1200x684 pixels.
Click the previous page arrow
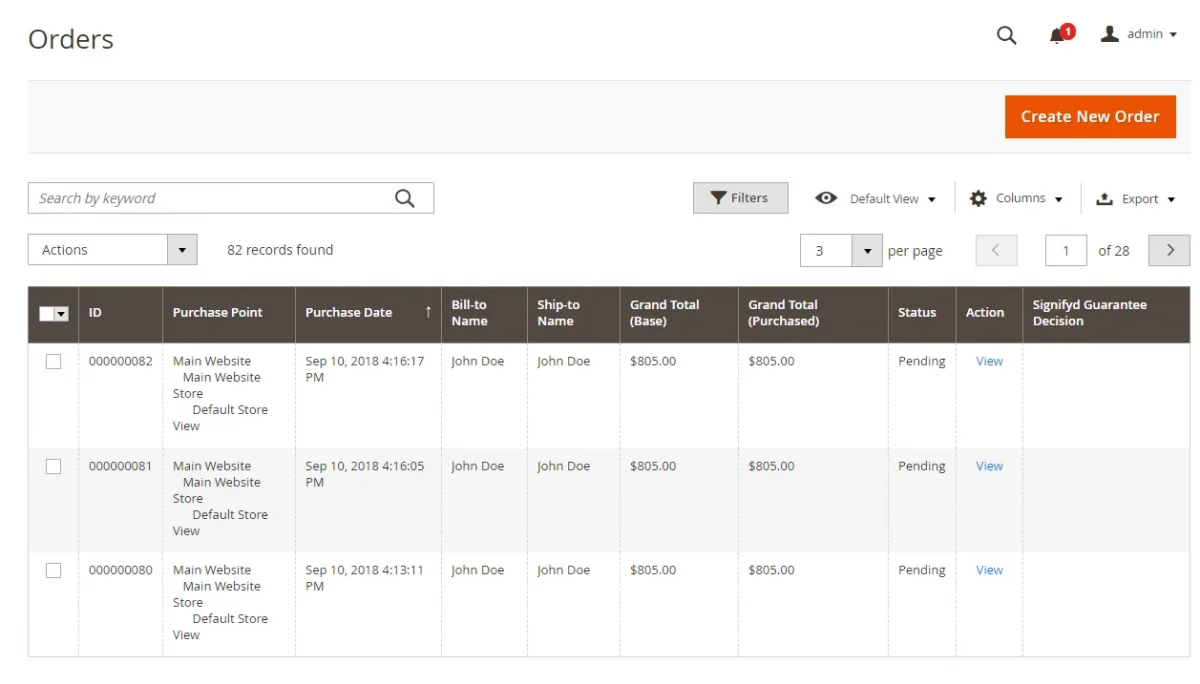pos(996,250)
